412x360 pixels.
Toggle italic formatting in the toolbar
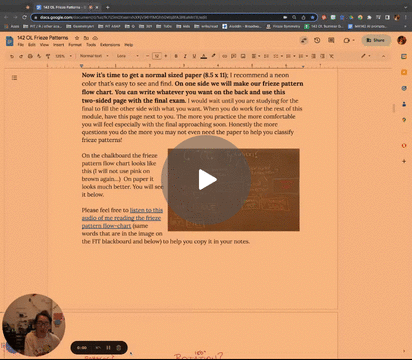(185, 56)
